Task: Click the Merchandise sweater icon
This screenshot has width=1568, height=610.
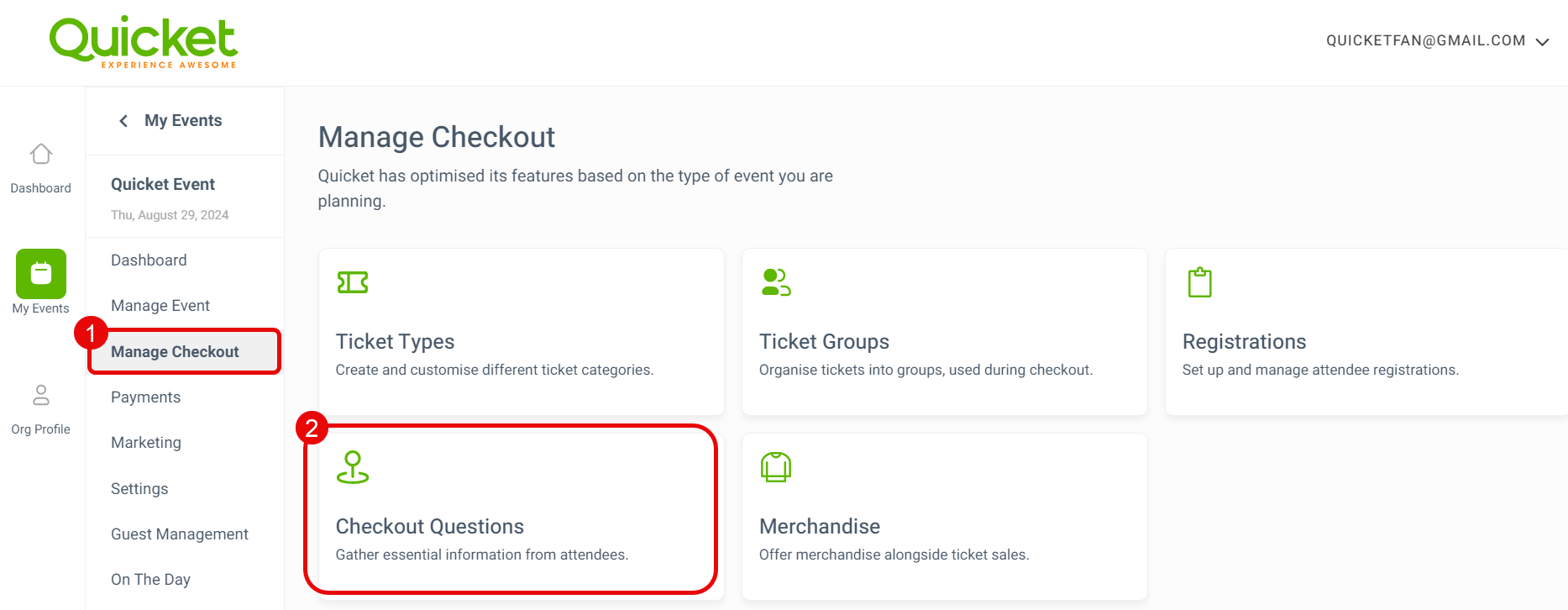Action: tap(776, 467)
